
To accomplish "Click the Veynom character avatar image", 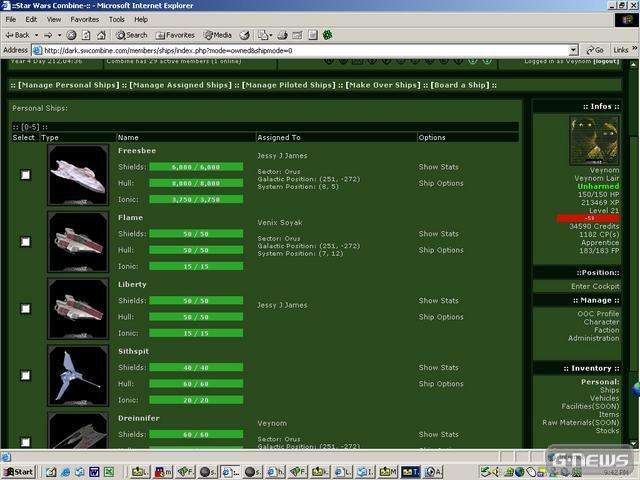I will (594, 140).
